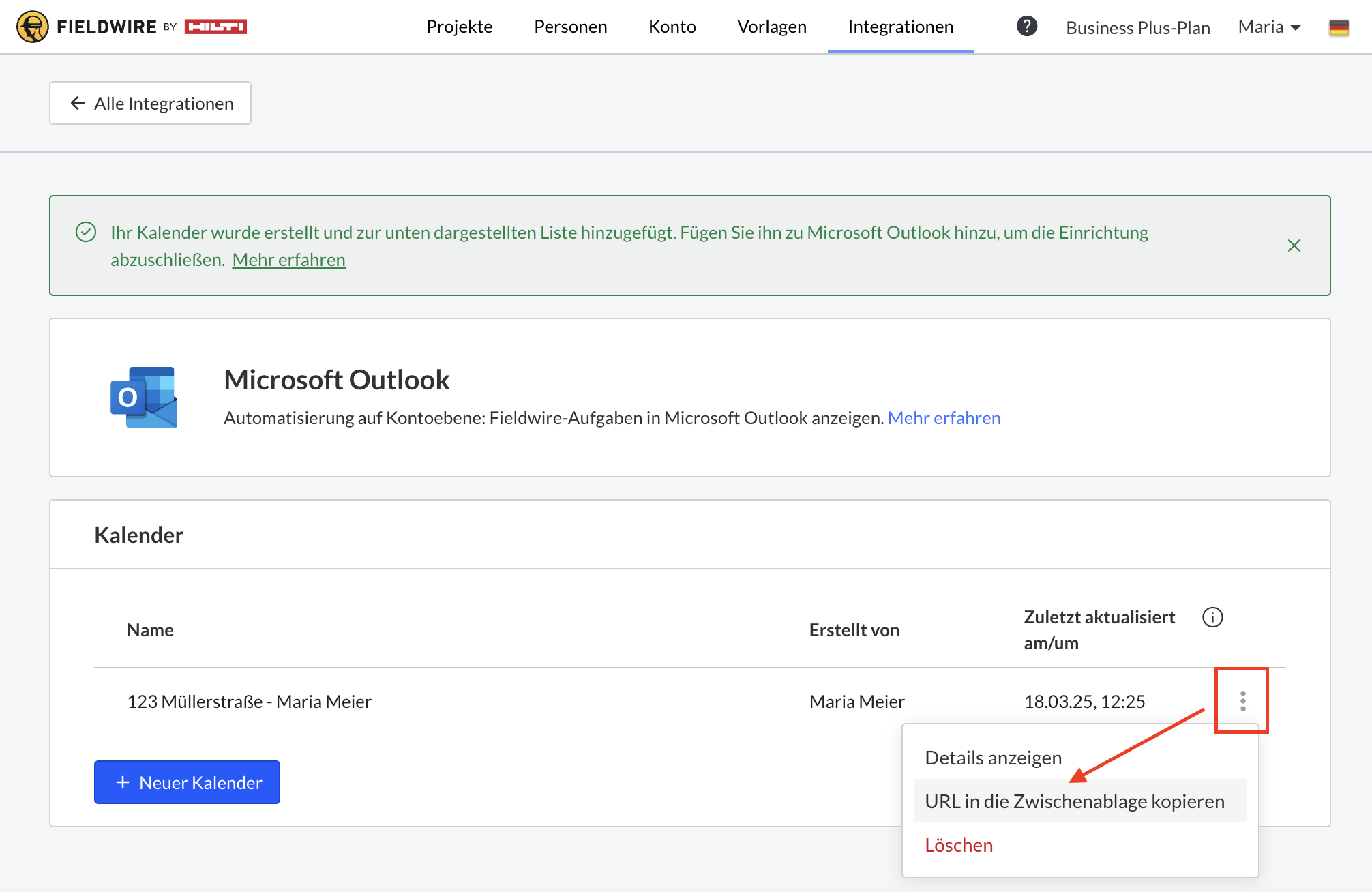Expand the Maria user account dropdown
This screenshot has height=892, width=1372.
[1269, 27]
